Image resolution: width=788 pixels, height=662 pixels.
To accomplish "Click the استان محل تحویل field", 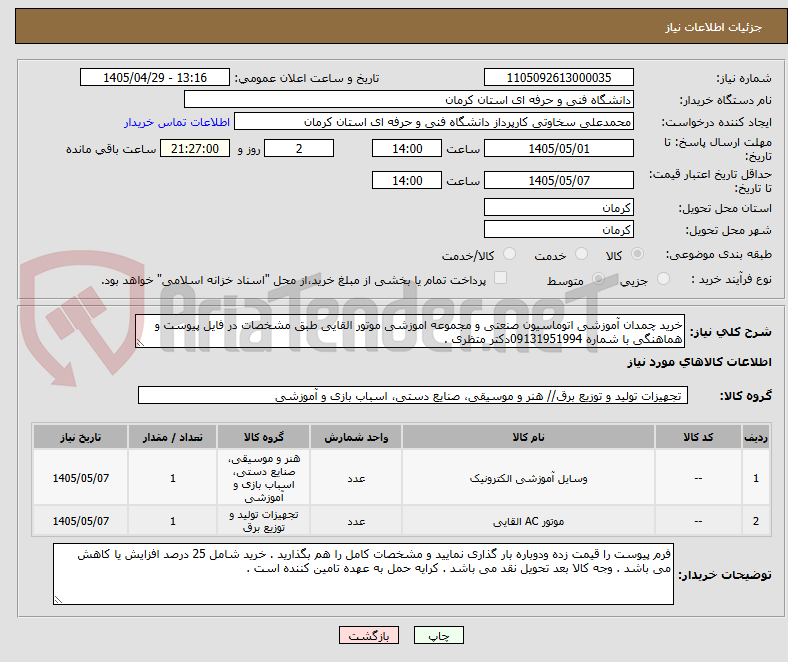I will 558,208.
